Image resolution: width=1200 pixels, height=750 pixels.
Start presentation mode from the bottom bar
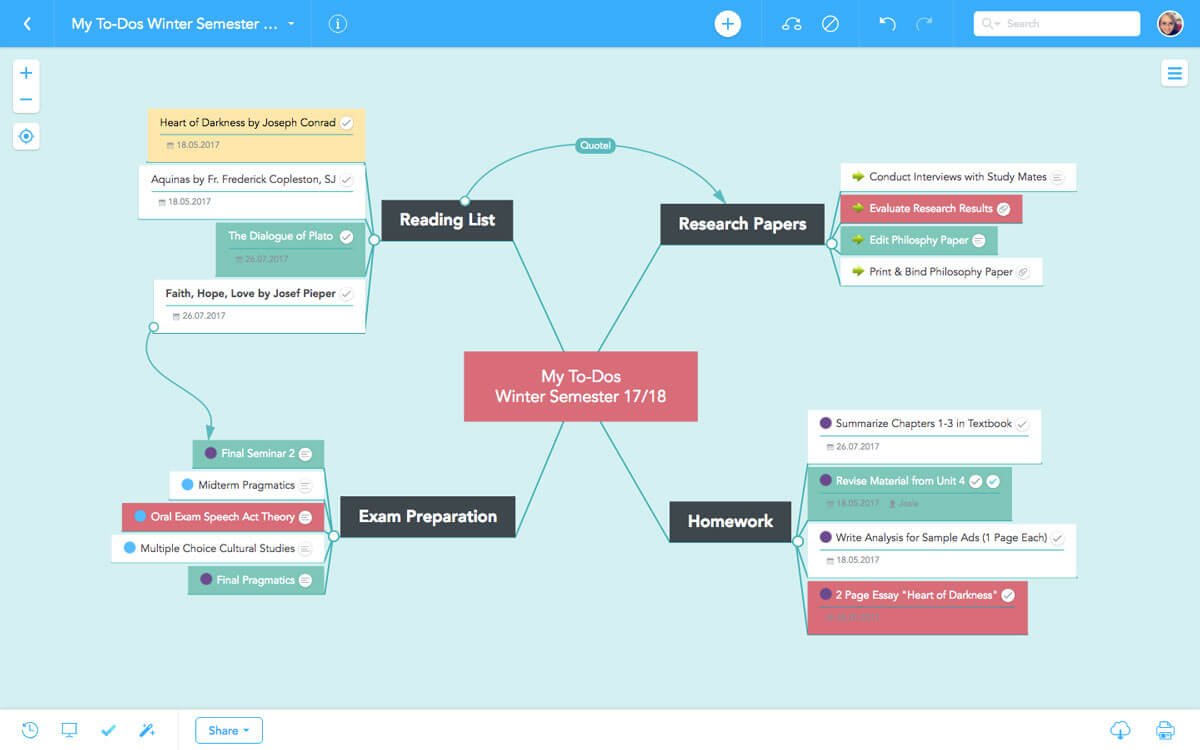69,730
